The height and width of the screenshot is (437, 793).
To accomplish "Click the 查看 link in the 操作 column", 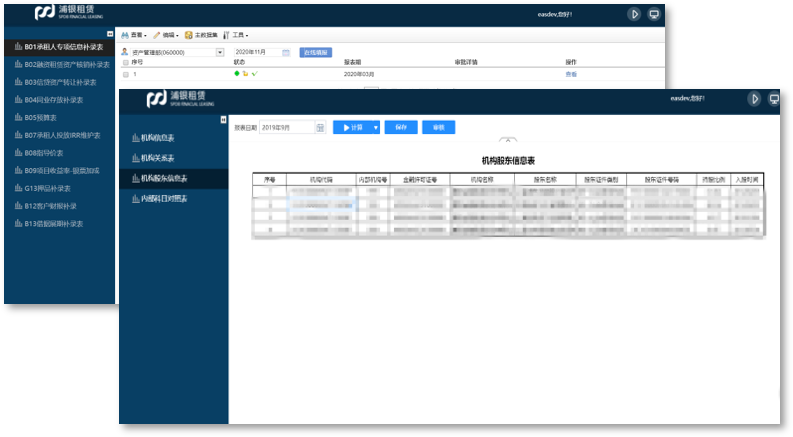I will point(571,74).
